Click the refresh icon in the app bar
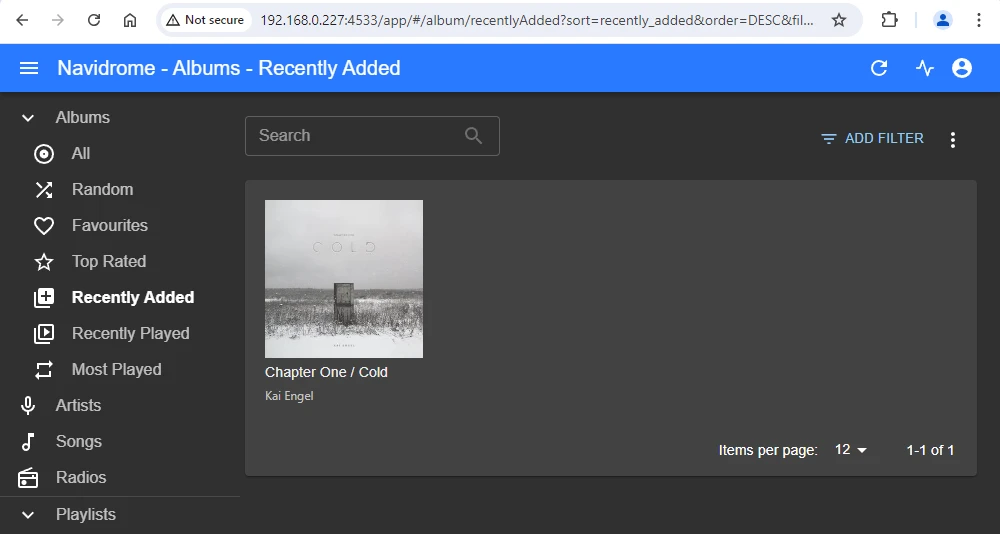The height and width of the screenshot is (534, 1000). (879, 68)
